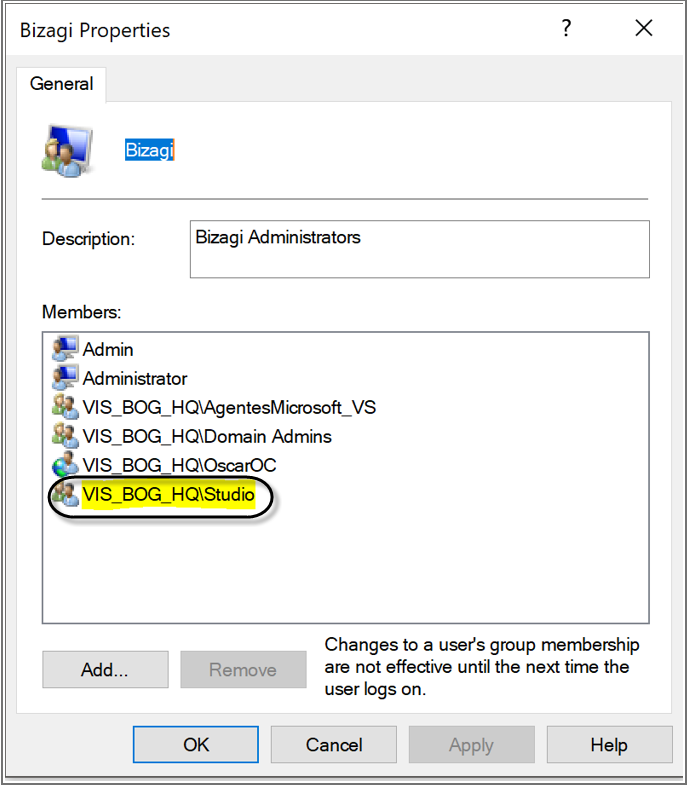
Task: Click the Domain Admins group icon
Action: point(65,436)
